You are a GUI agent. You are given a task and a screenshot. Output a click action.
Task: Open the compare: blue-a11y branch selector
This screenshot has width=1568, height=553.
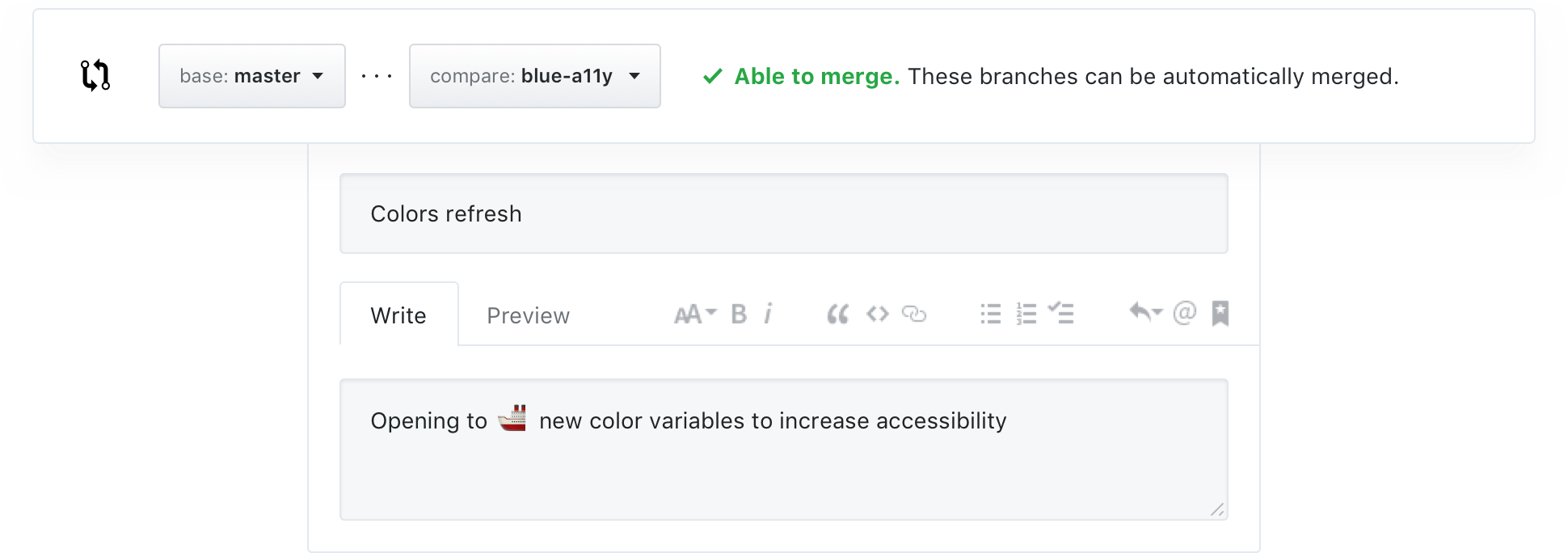click(x=534, y=75)
